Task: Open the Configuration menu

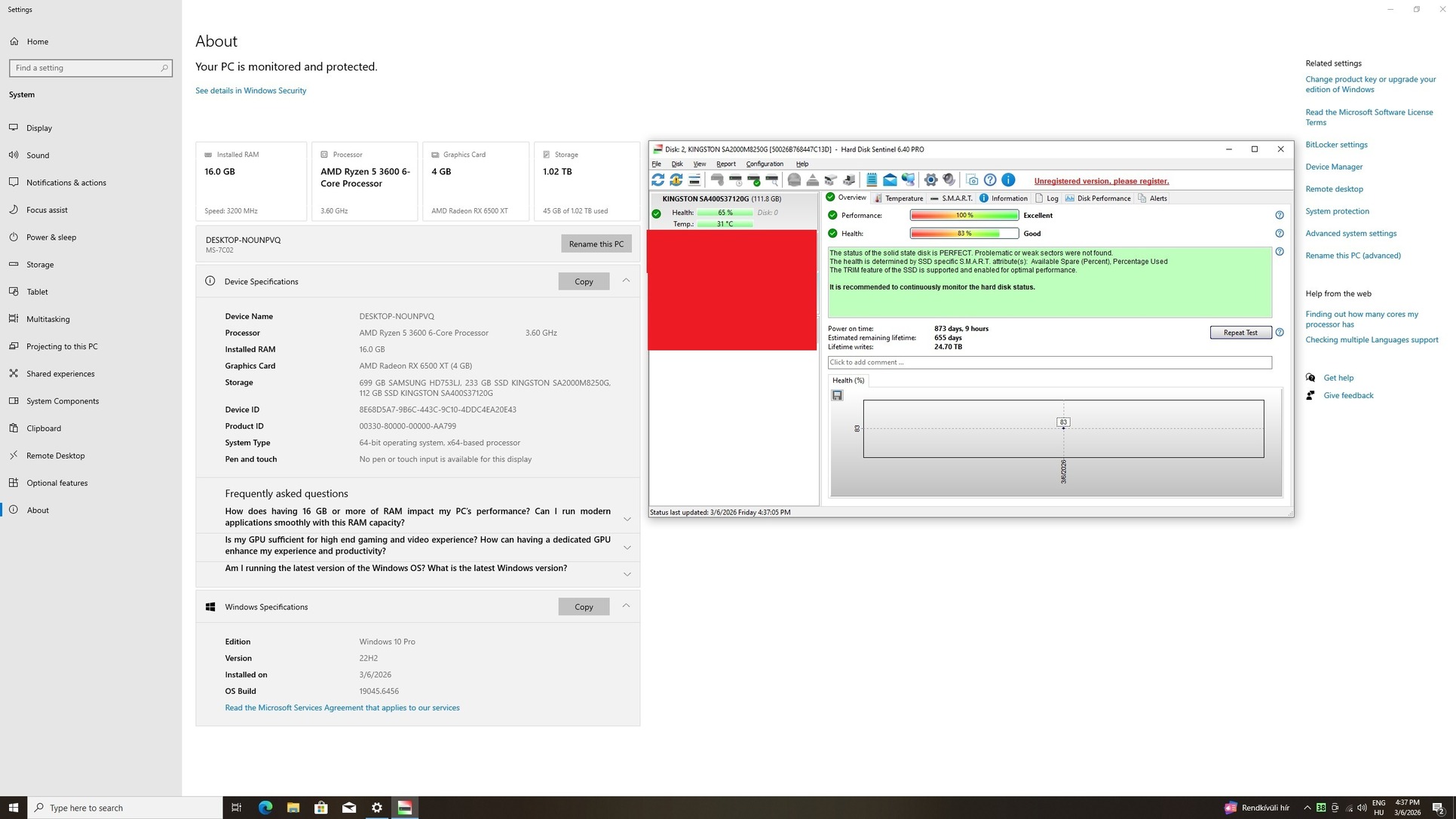Action: coord(764,164)
